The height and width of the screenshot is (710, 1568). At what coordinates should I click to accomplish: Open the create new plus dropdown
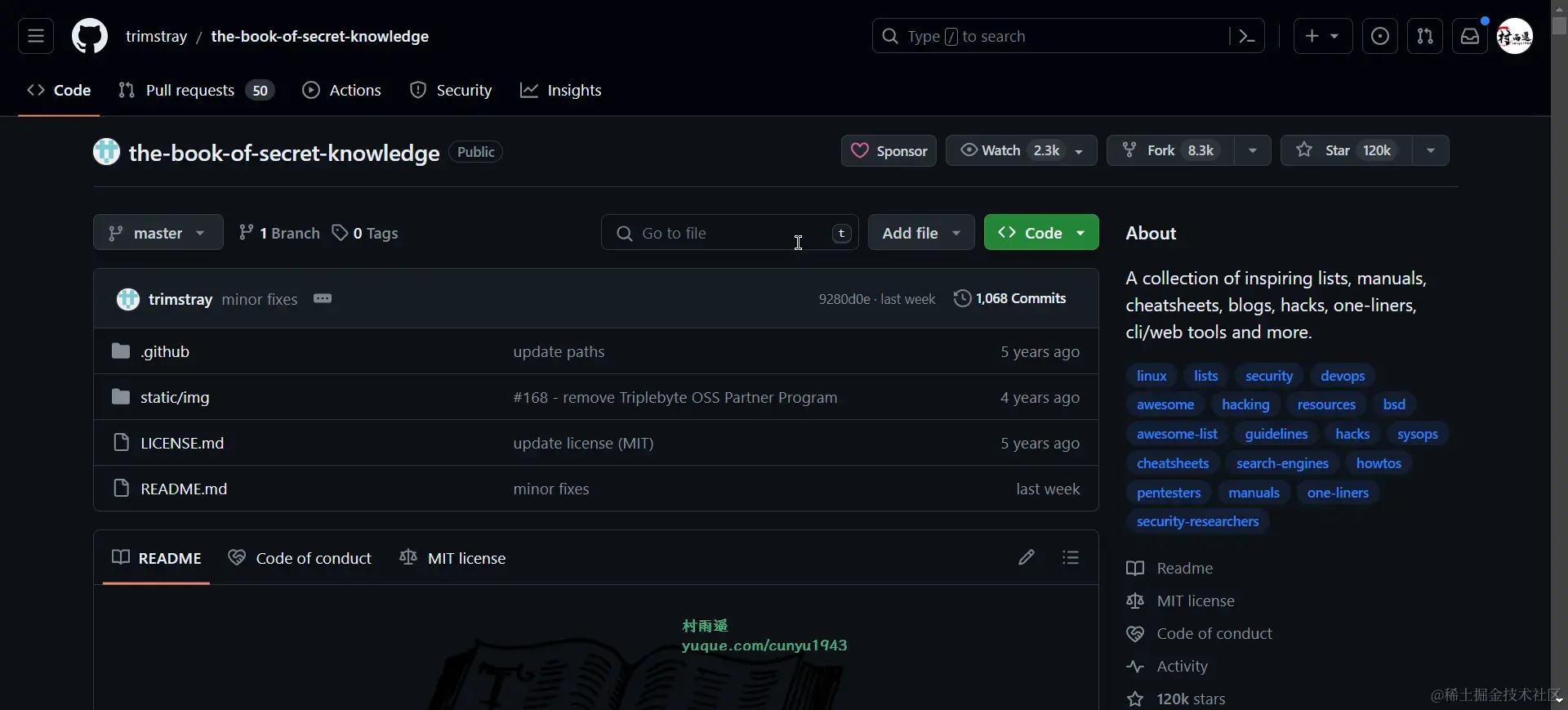pyautogui.click(x=1323, y=36)
